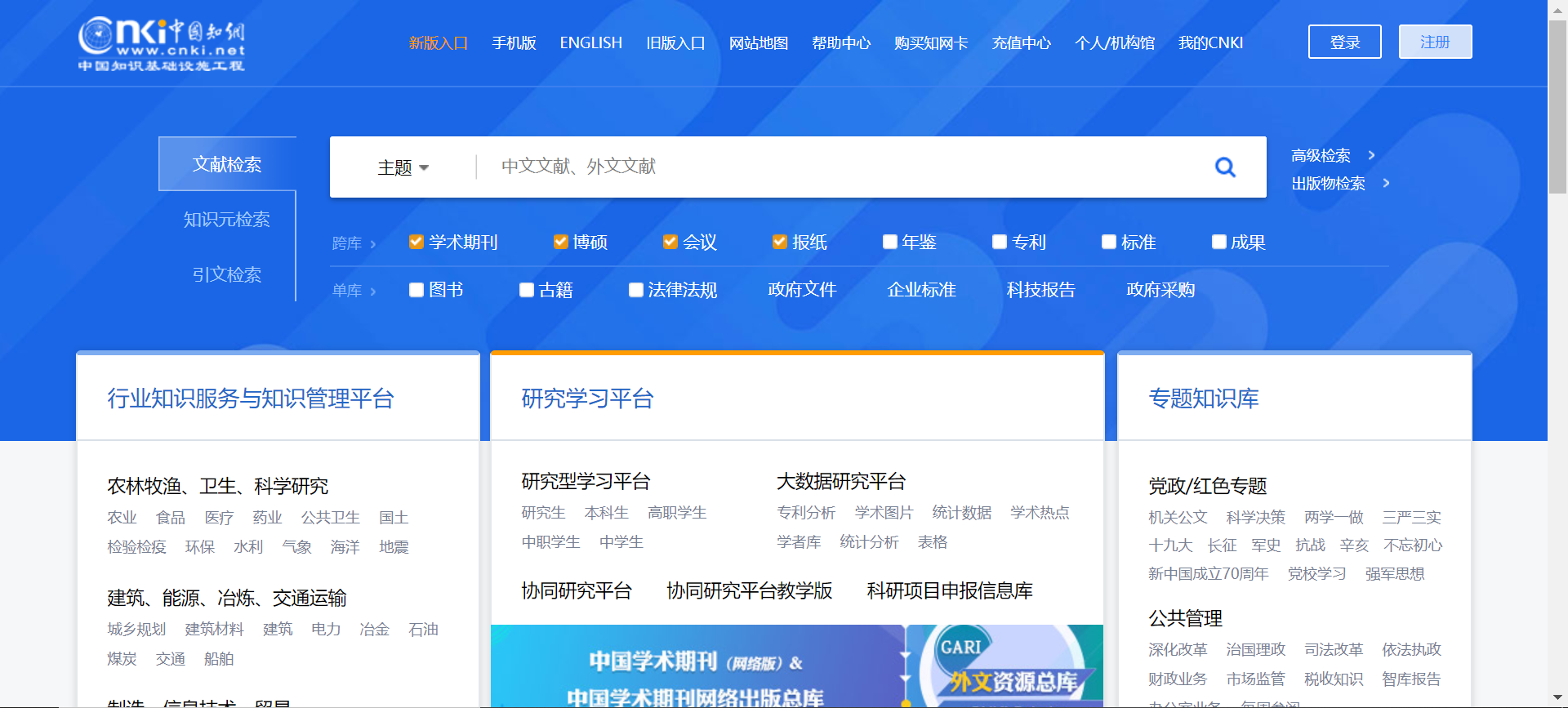This screenshot has width=1568, height=708.
Task: Open 高级检索 link
Action: [1321, 155]
